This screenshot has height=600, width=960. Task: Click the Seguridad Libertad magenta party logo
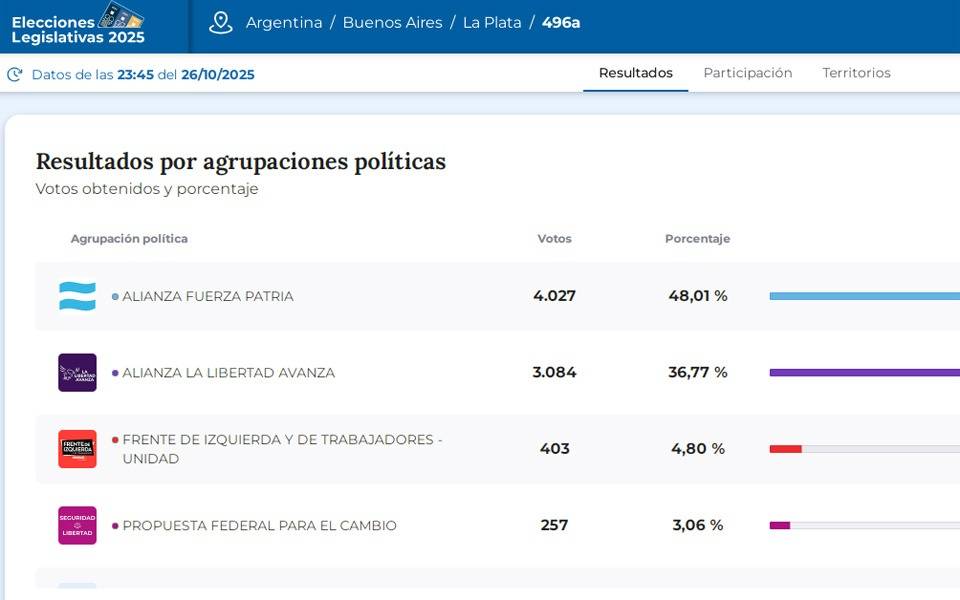77,525
